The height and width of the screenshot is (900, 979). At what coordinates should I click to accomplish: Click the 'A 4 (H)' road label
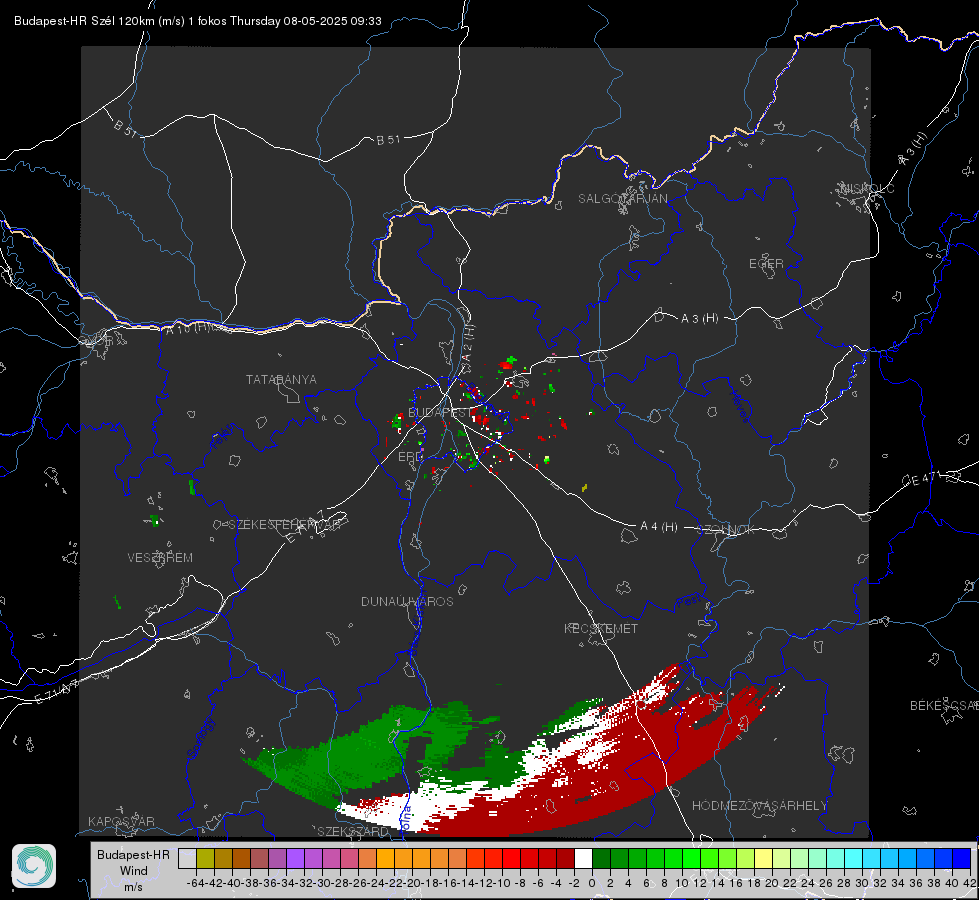pyautogui.click(x=659, y=527)
